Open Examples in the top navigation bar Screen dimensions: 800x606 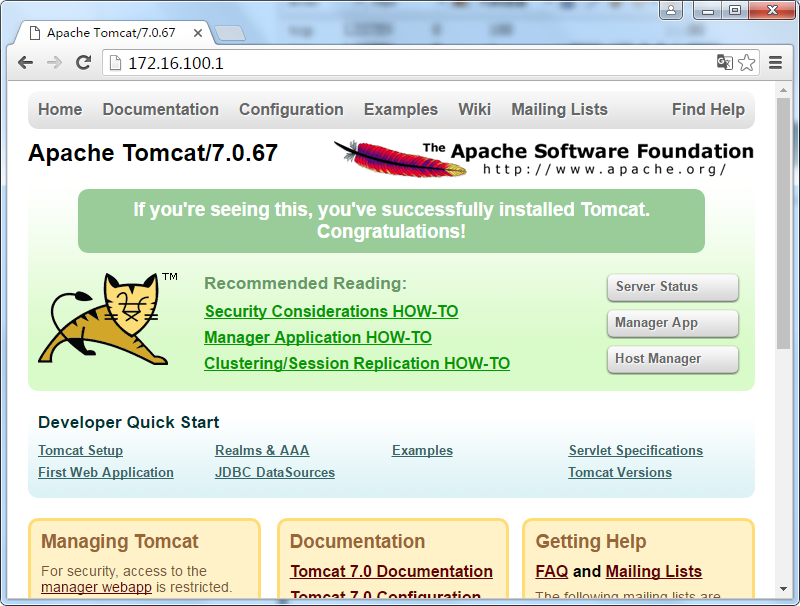coord(401,109)
